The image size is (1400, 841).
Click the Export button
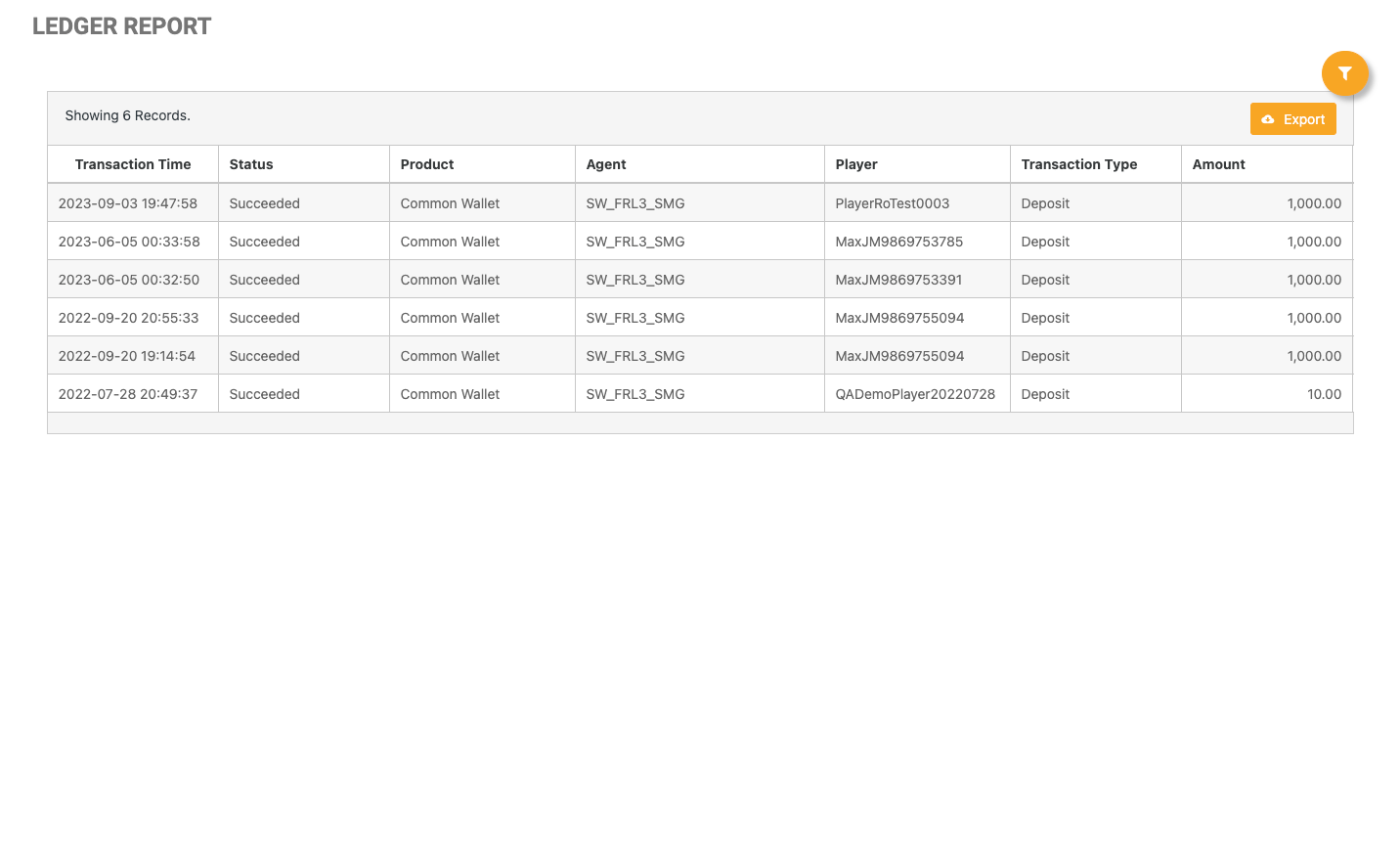tap(1292, 119)
